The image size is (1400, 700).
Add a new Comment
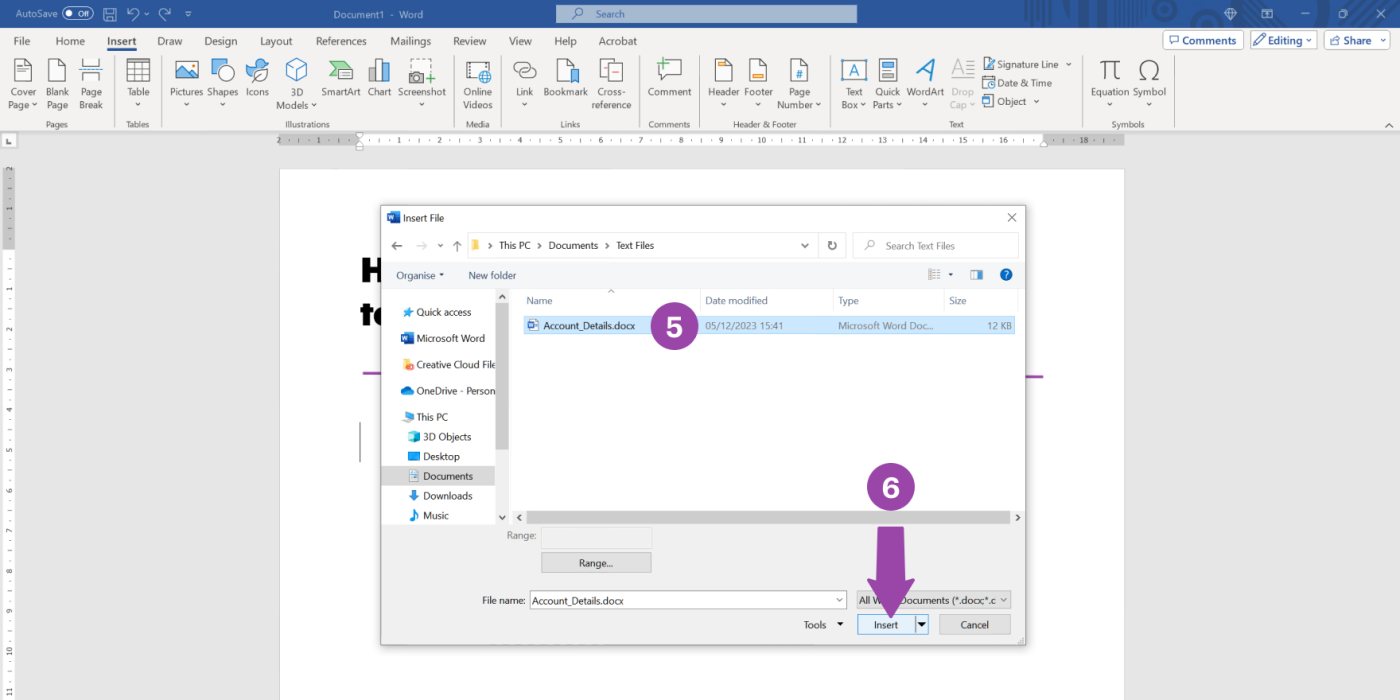coord(668,80)
